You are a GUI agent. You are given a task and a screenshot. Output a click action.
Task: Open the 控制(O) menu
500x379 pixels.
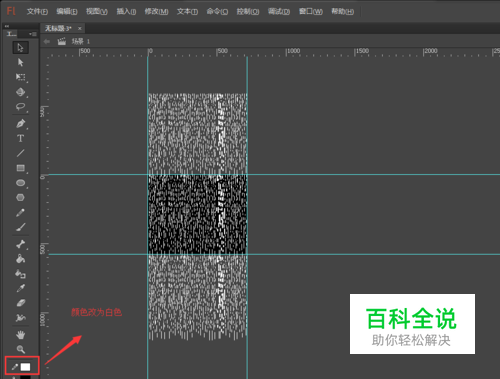click(248, 12)
